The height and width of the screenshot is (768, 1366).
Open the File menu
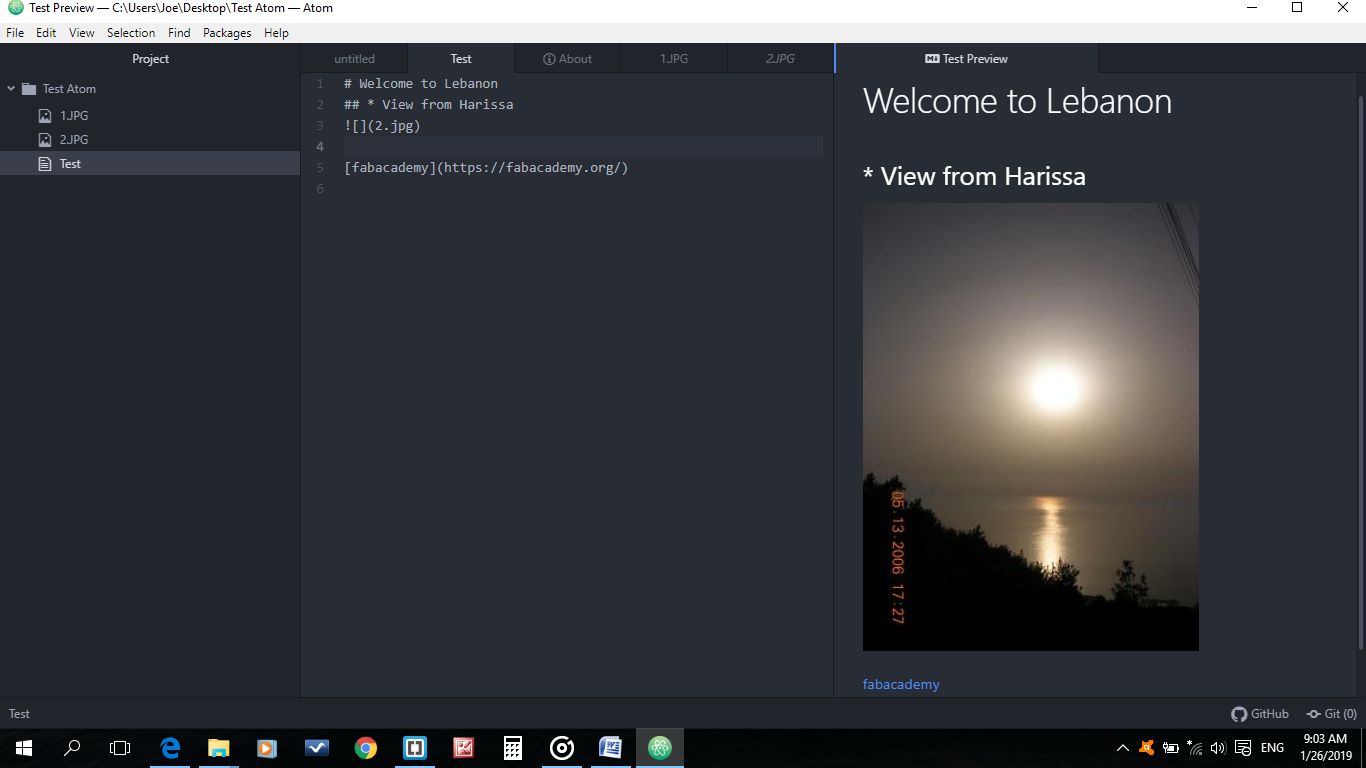pos(15,33)
